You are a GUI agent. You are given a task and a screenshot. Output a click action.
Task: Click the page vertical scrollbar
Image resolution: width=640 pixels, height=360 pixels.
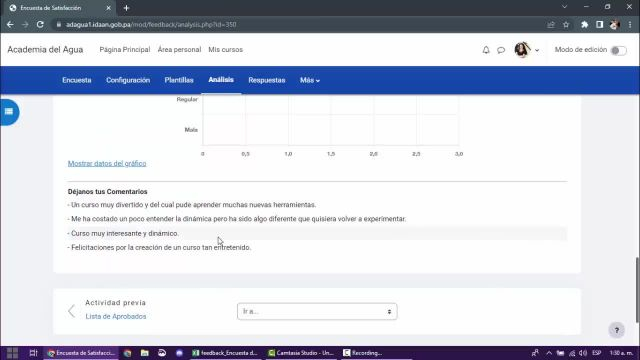637,290
